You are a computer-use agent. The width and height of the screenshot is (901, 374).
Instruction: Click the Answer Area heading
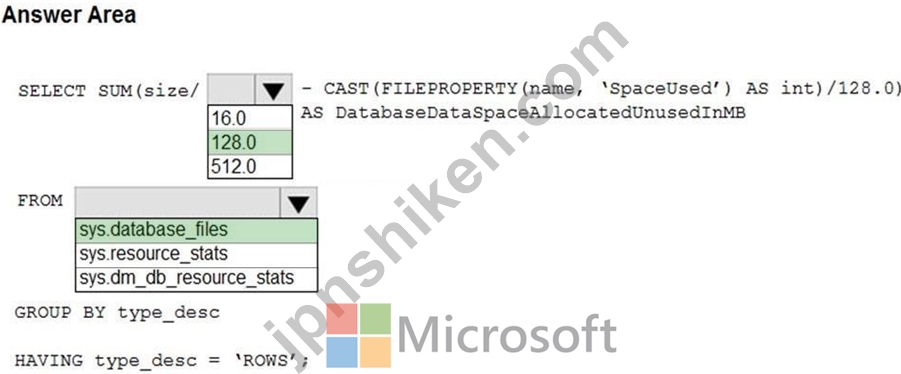click(x=68, y=15)
